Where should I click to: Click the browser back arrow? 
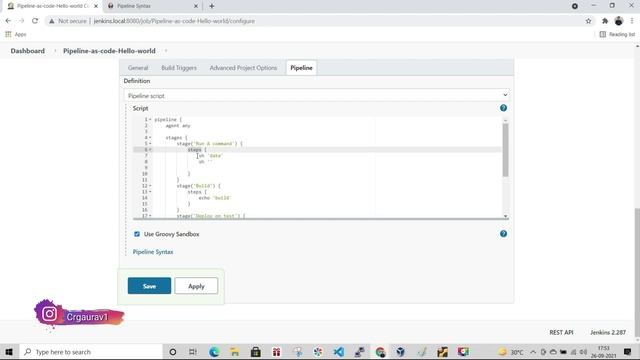click(x=8, y=21)
